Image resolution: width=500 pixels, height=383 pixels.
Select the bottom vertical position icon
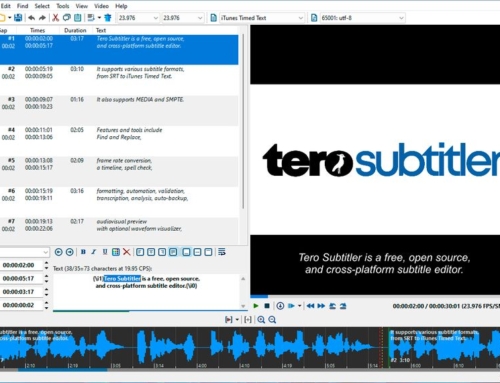(x=186, y=252)
